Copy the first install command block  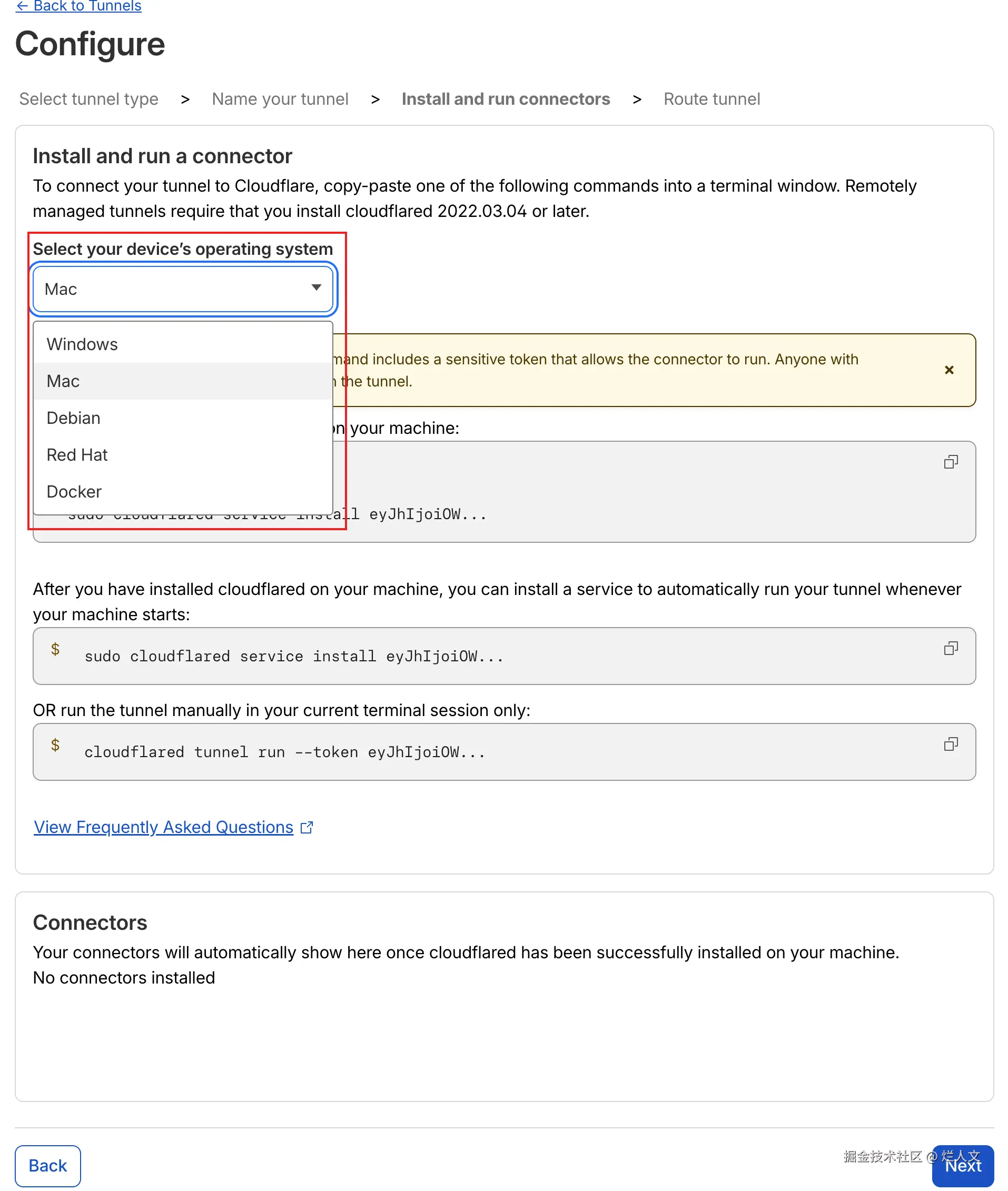[x=950, y=462]
